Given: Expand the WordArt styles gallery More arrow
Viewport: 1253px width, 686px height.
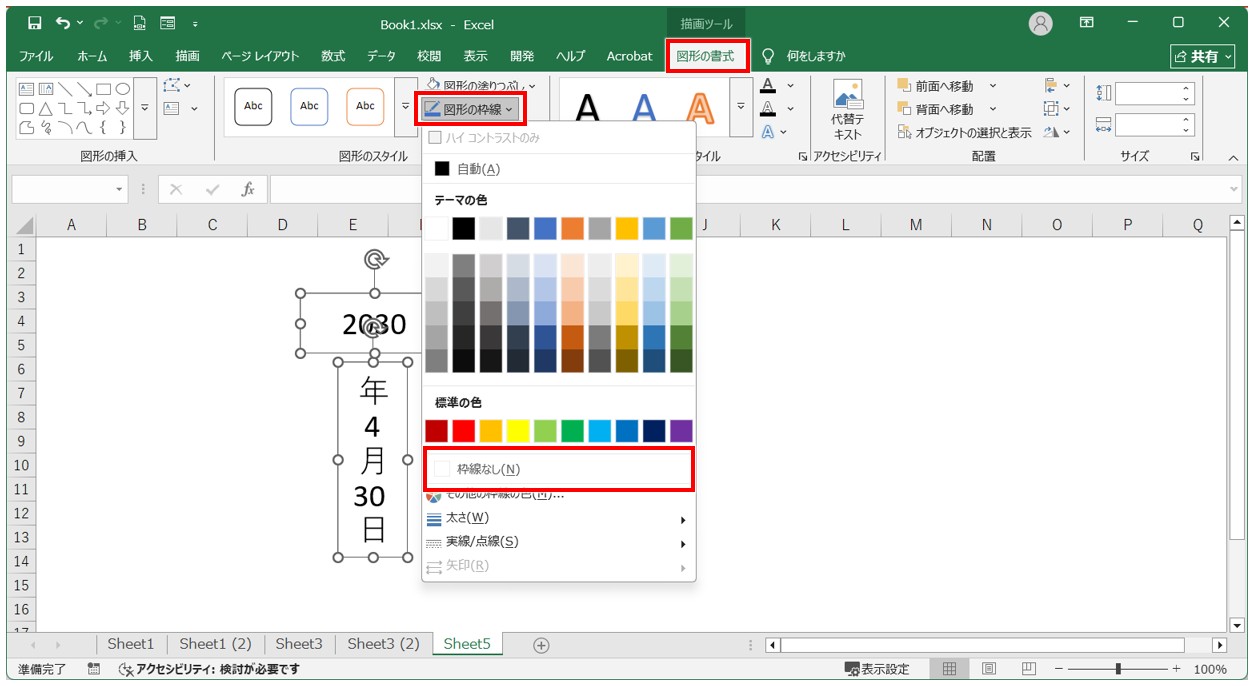Looking at the screenshot, I should tap(741, 106).
